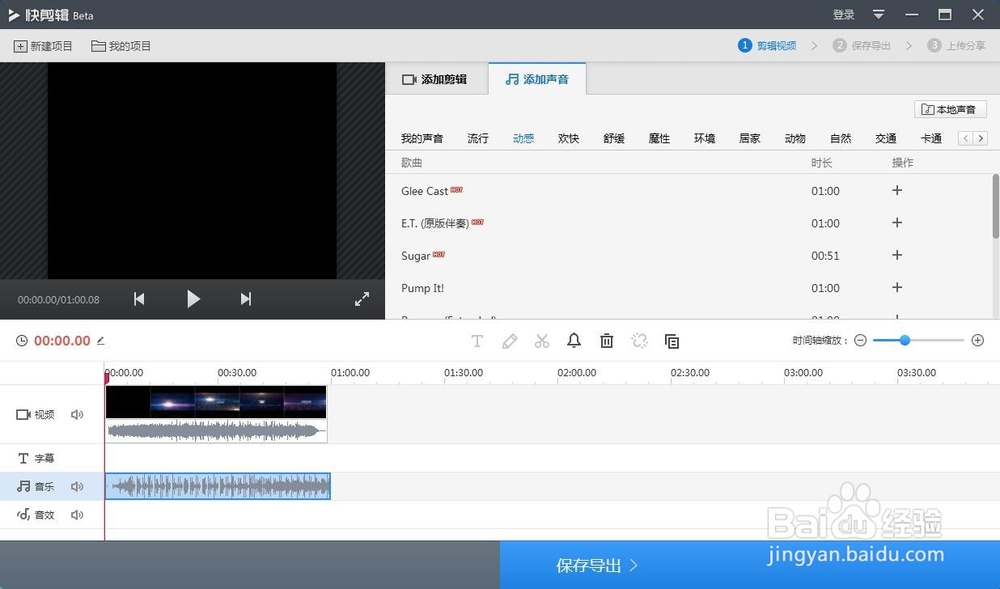Switch to the Add Sound (添加声音) tab
1000x589 pixels.
tap(536, 79)
